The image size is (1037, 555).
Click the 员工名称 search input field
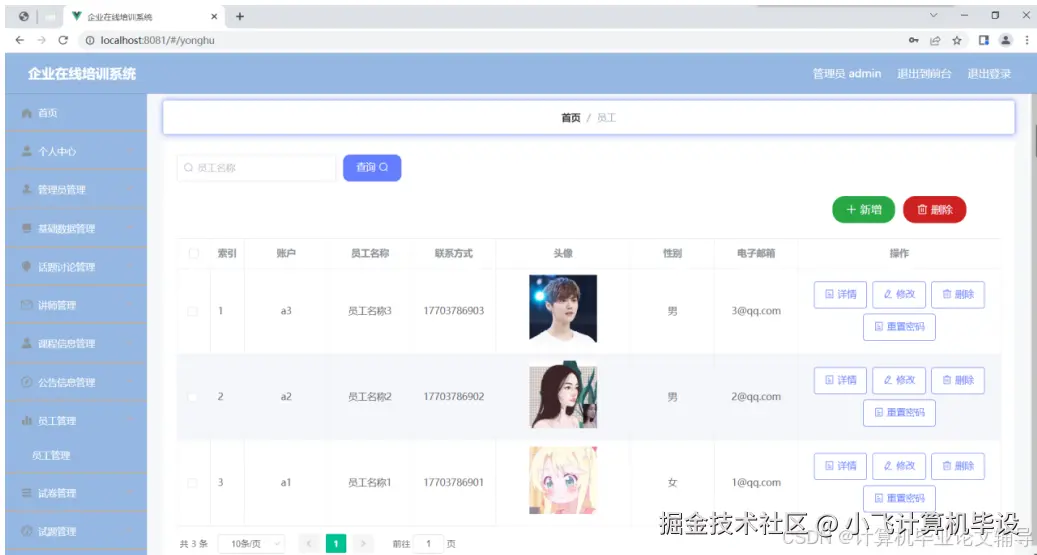pos(257,168)
